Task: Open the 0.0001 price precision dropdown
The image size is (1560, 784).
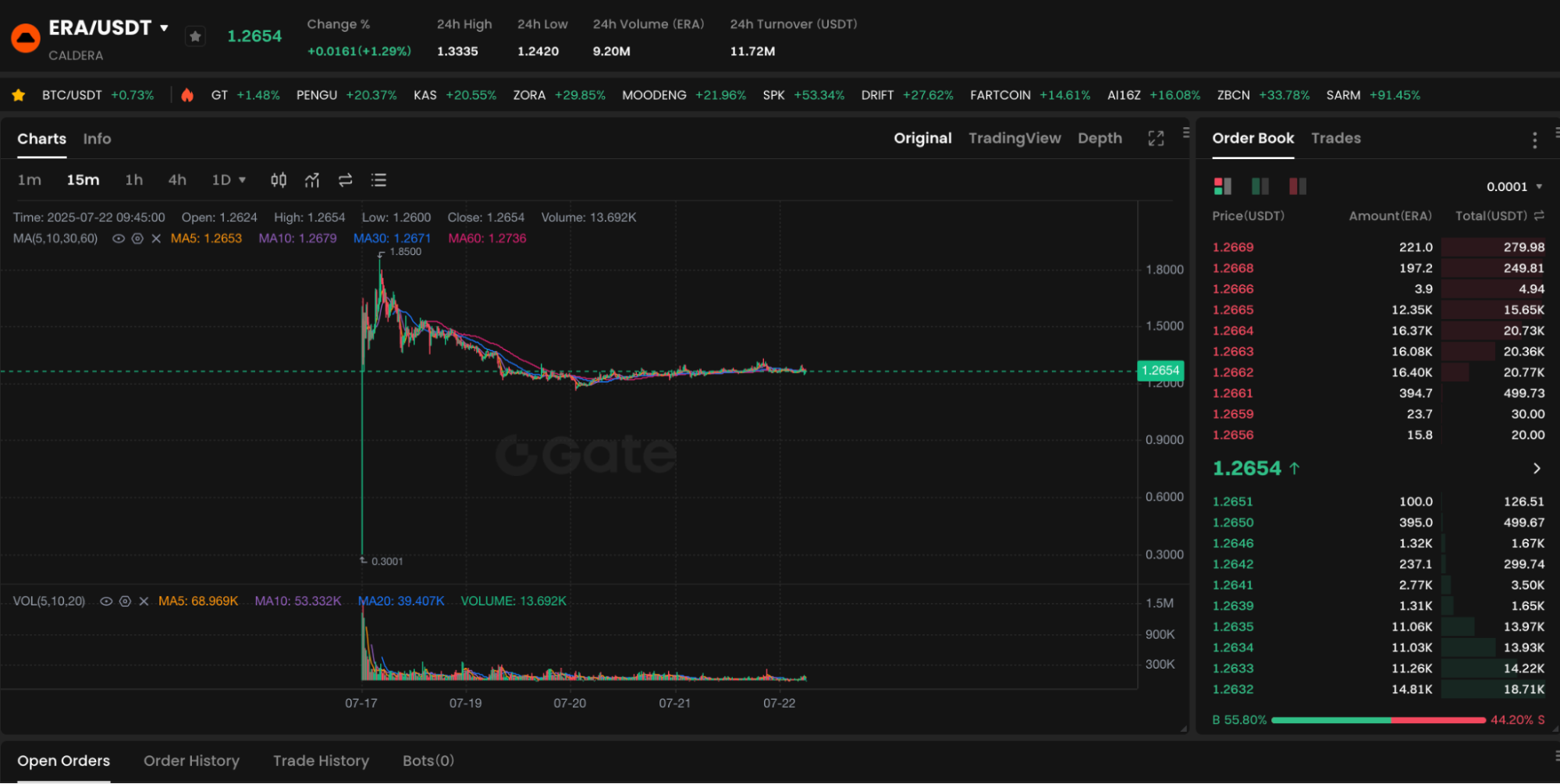Action: (x=1514, y=186)
